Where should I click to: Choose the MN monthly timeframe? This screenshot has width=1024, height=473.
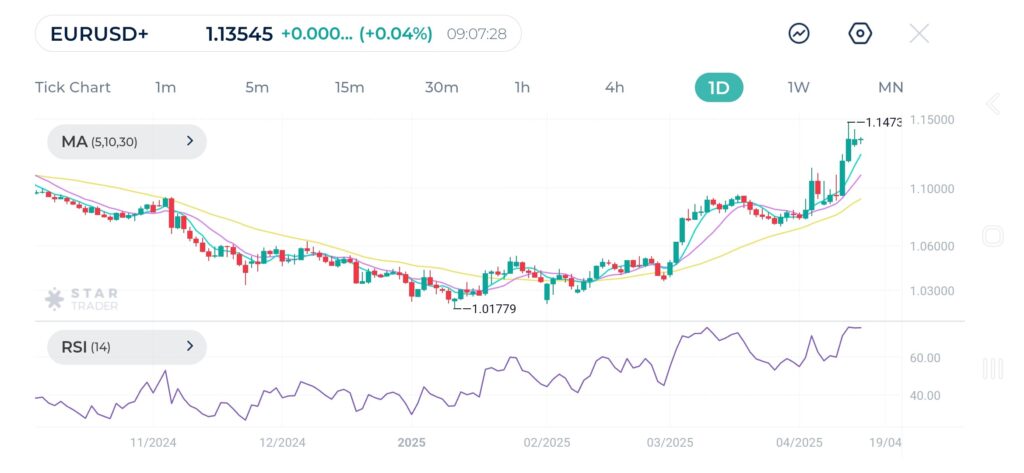(890, 88)
